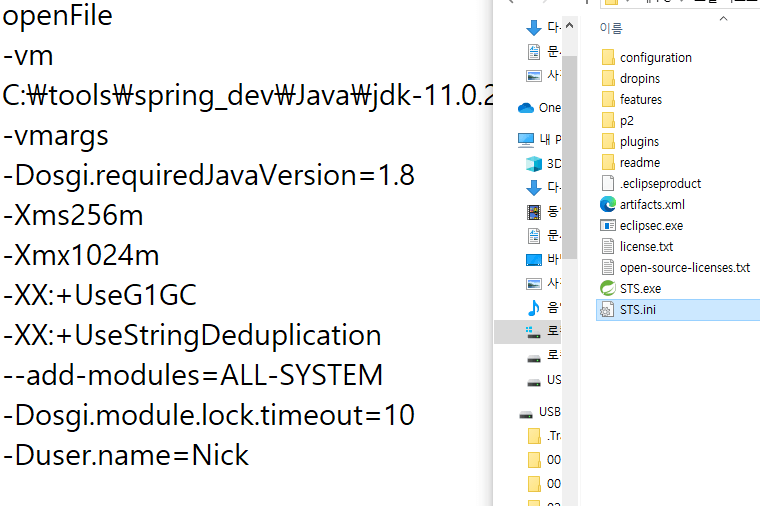Click the plugins folder icon
The height and width of the screenshot is (506, 760).
coord(608,141)
